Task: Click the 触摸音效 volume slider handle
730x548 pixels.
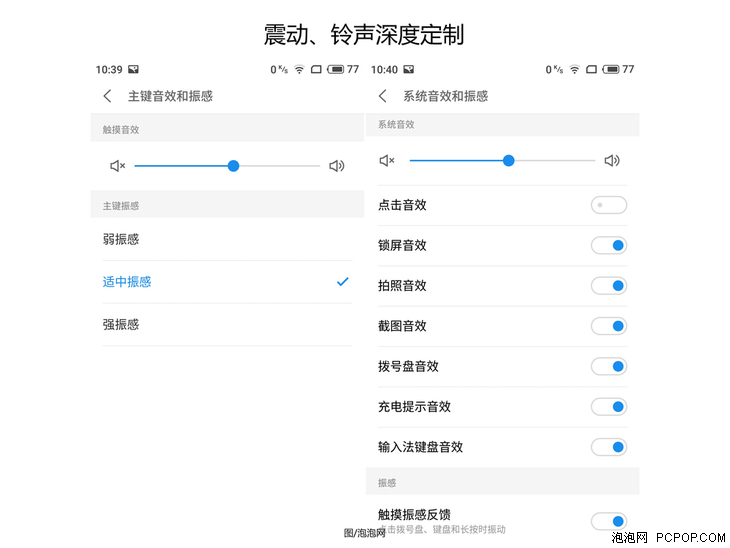Action: [233, 166]
